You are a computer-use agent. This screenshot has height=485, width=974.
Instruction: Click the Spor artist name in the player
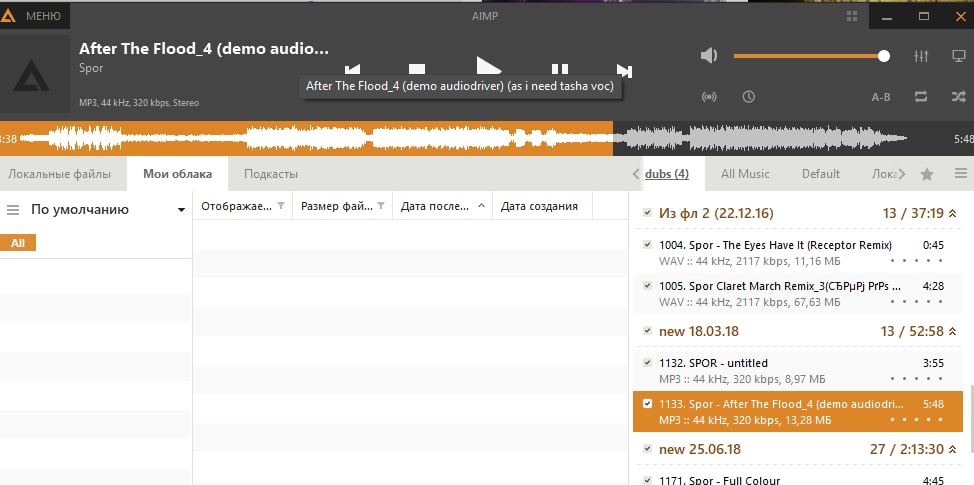91,68
